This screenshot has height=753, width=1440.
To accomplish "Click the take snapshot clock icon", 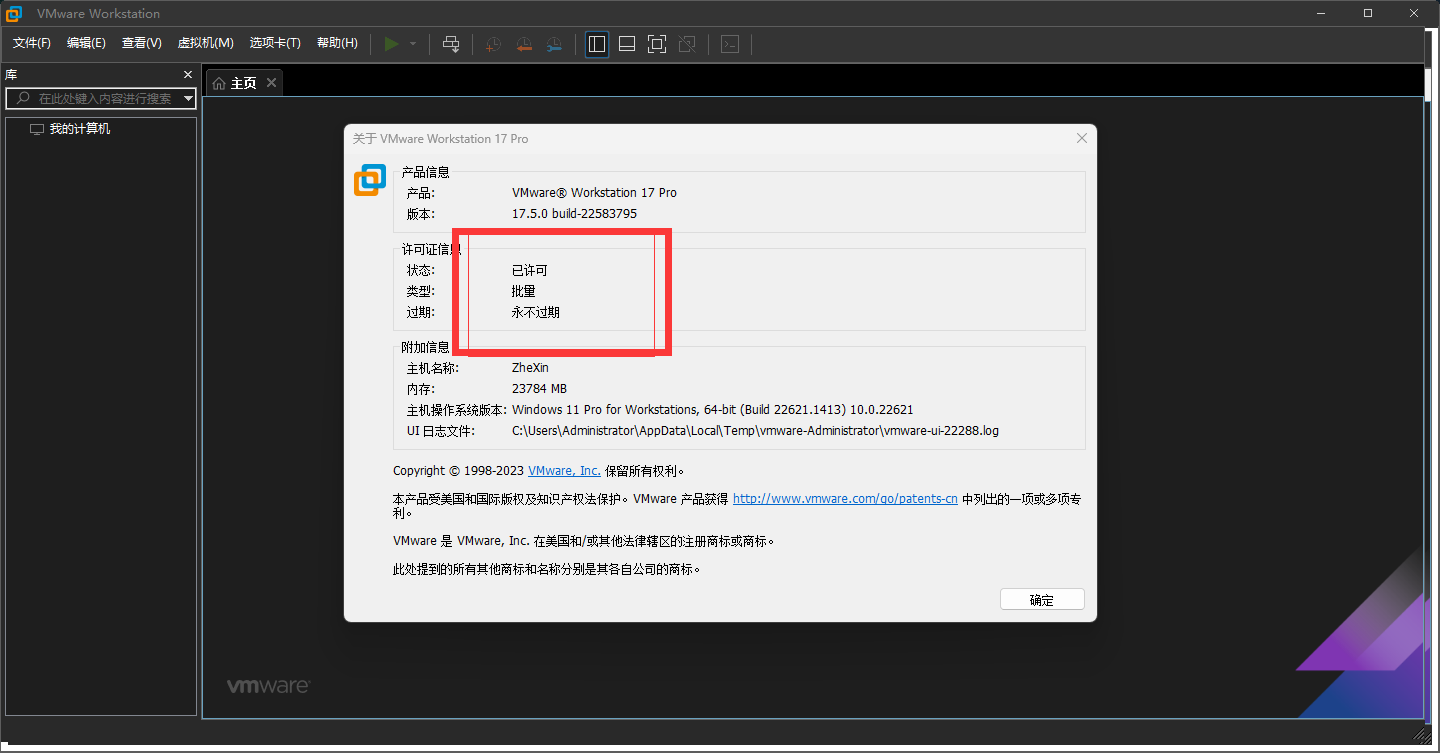I will click(493, 44).
